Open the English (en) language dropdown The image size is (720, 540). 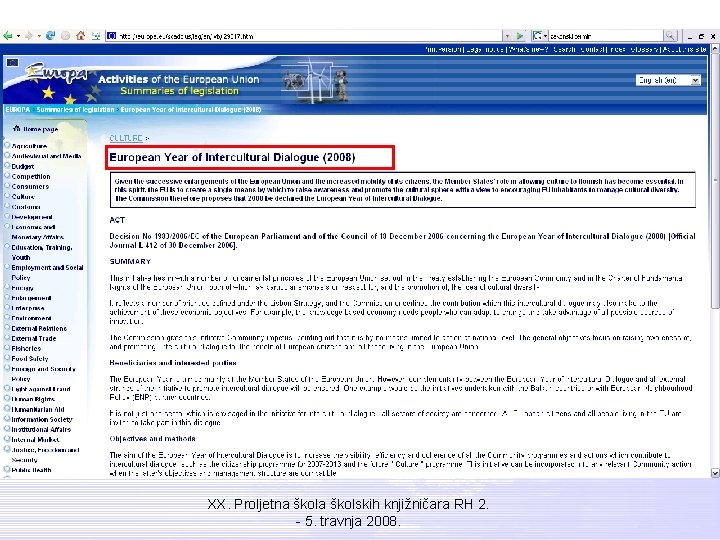coord(668,80)
